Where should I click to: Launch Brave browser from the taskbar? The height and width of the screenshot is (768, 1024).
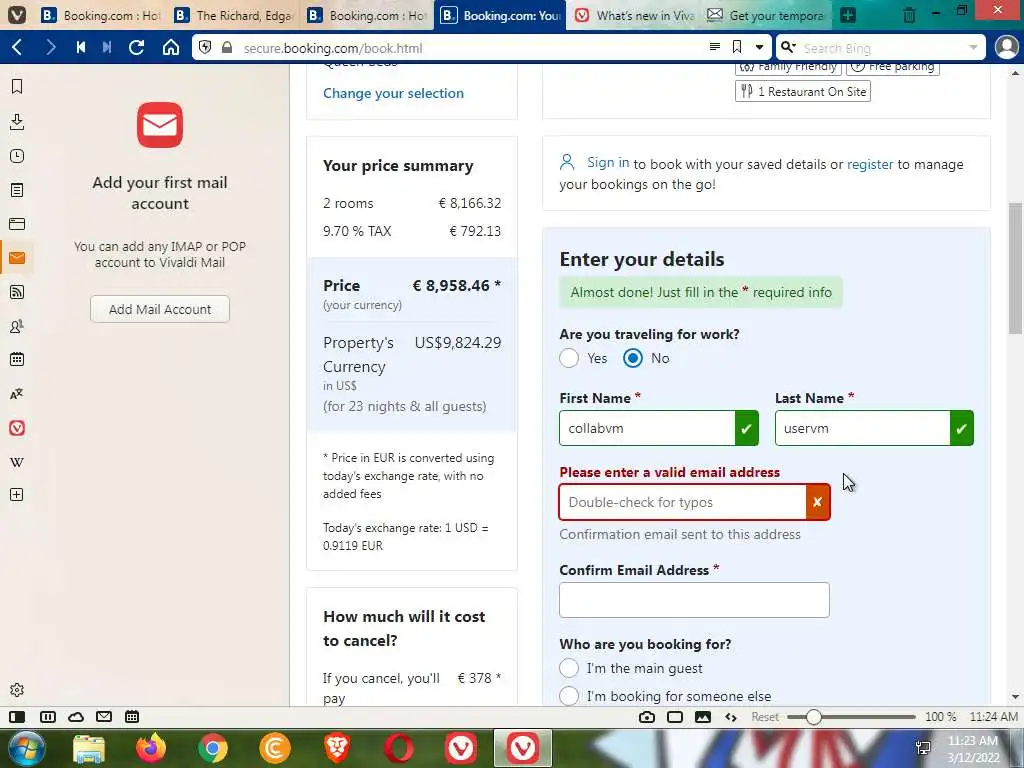pyautogui.click(x=337, y=748)
